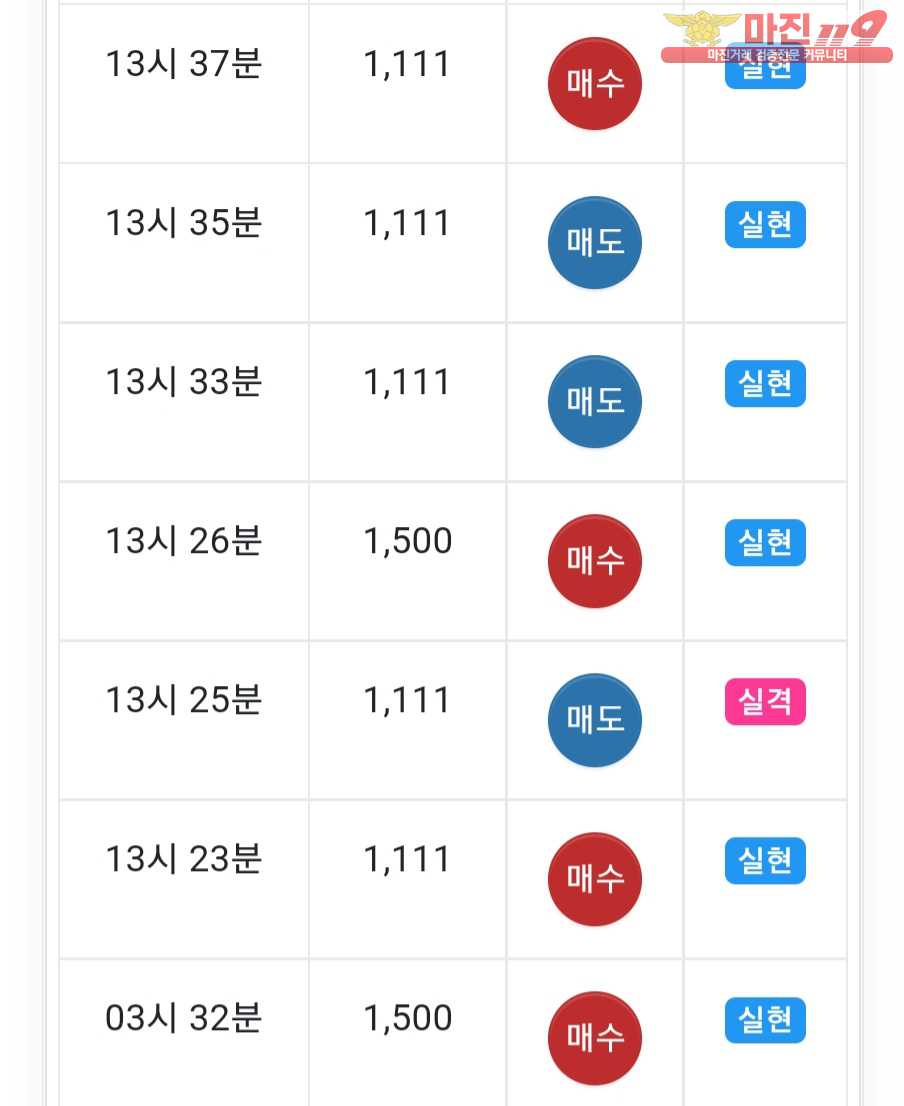Click the 실현 badge in the 13시 23분 row

coord(765,861)
